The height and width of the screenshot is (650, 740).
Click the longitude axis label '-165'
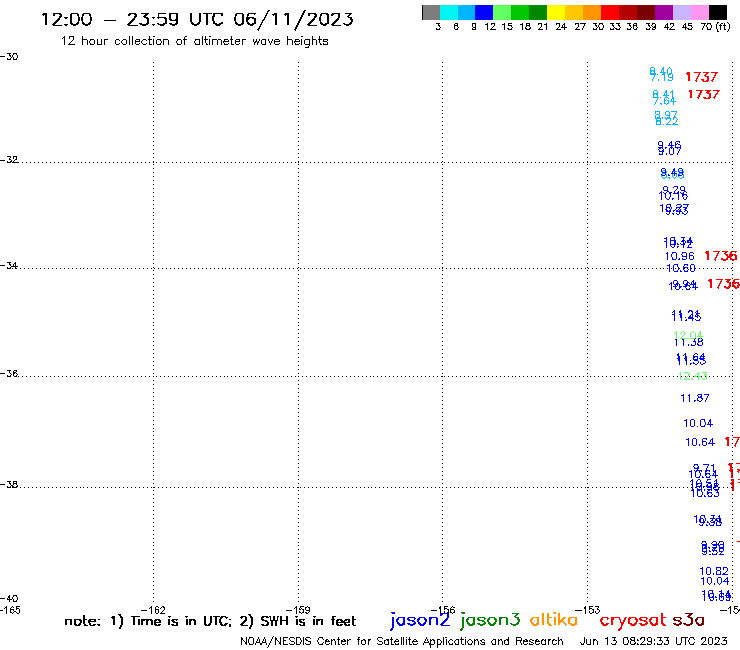(10, 610)
